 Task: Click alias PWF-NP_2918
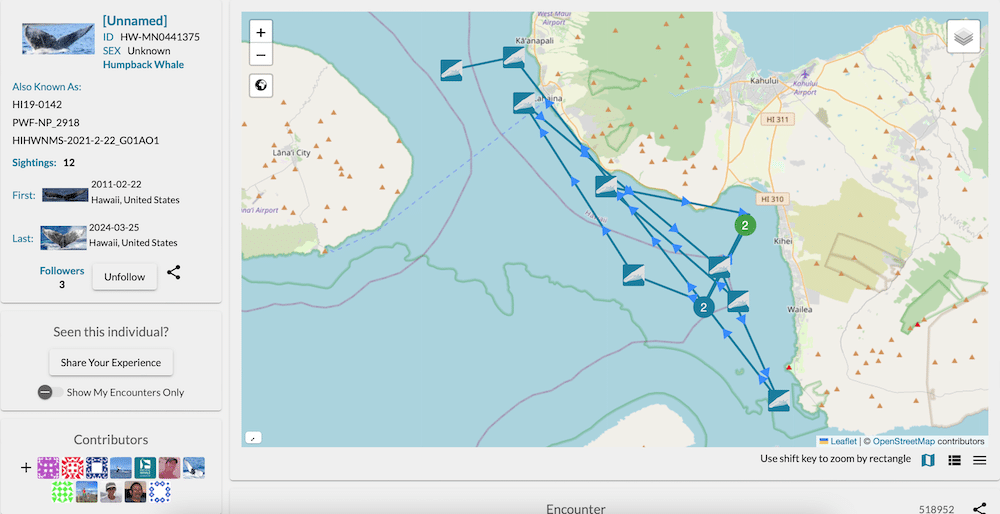[x=46, y=122]
